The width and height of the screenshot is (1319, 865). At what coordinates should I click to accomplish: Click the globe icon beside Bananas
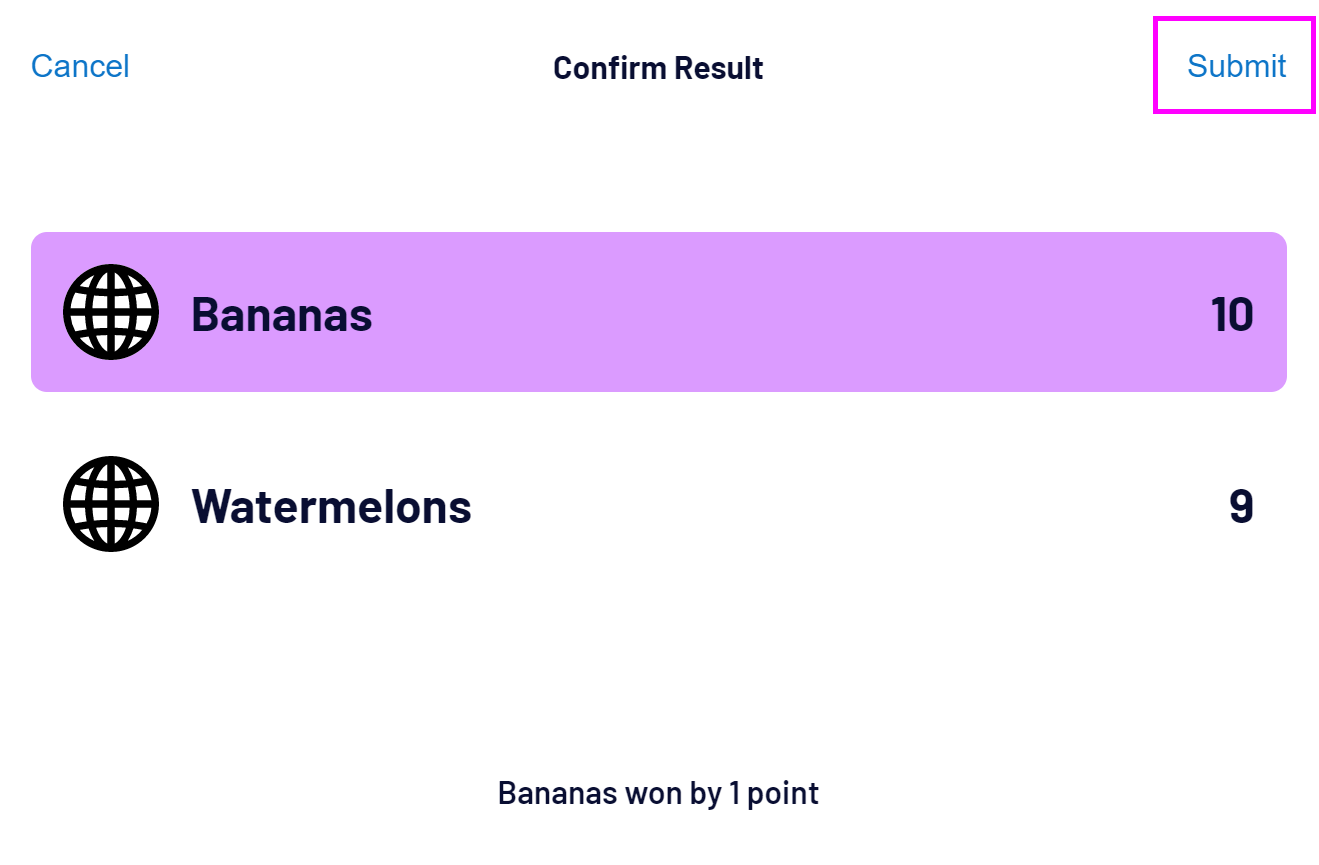click(111, 312)
